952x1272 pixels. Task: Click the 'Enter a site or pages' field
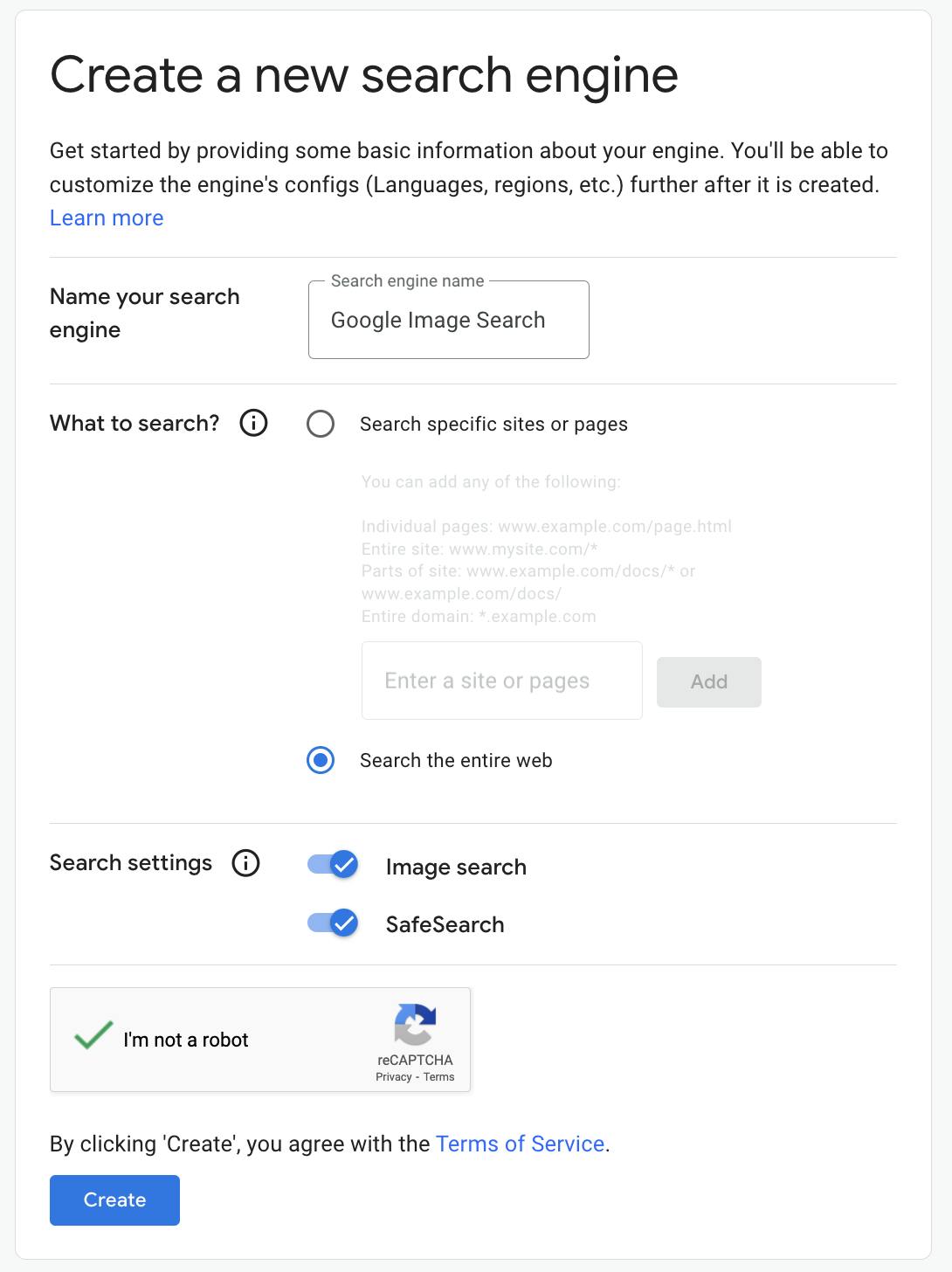(x=501, y=680)
